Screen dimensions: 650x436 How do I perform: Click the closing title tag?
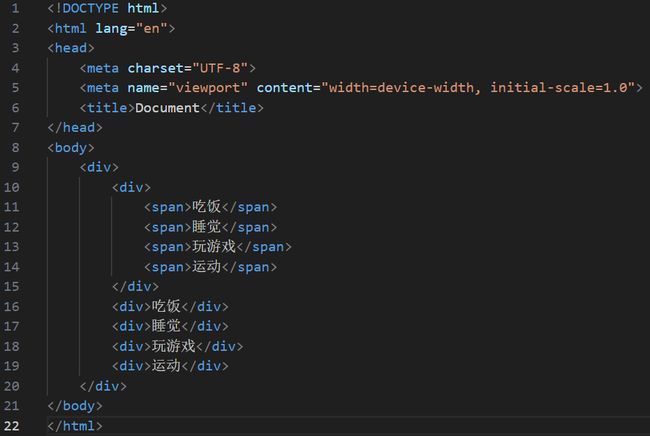click(x=232, y=108)
